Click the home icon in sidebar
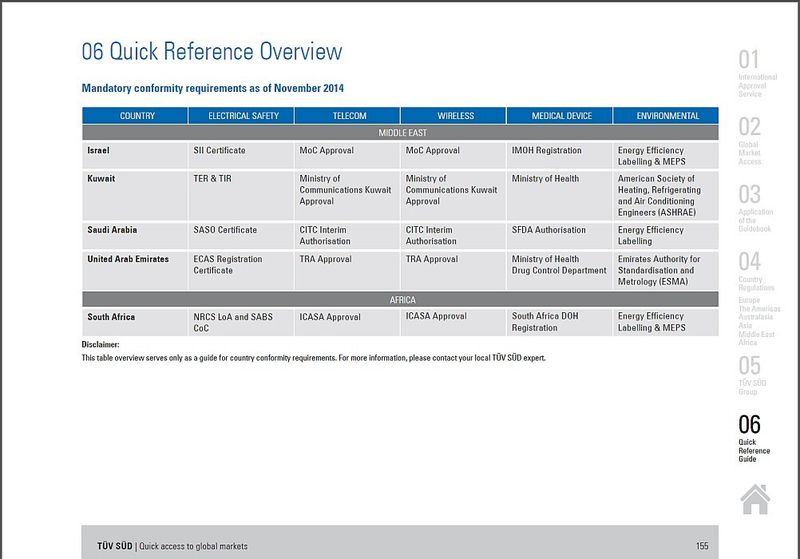The height and width of the screenshot is (559, 800). click(755, 499)
